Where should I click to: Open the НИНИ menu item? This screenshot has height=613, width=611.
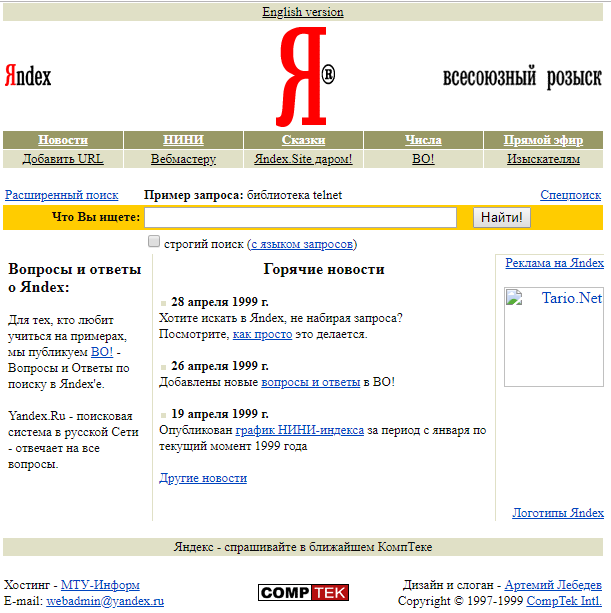click(x=183, y=140)
